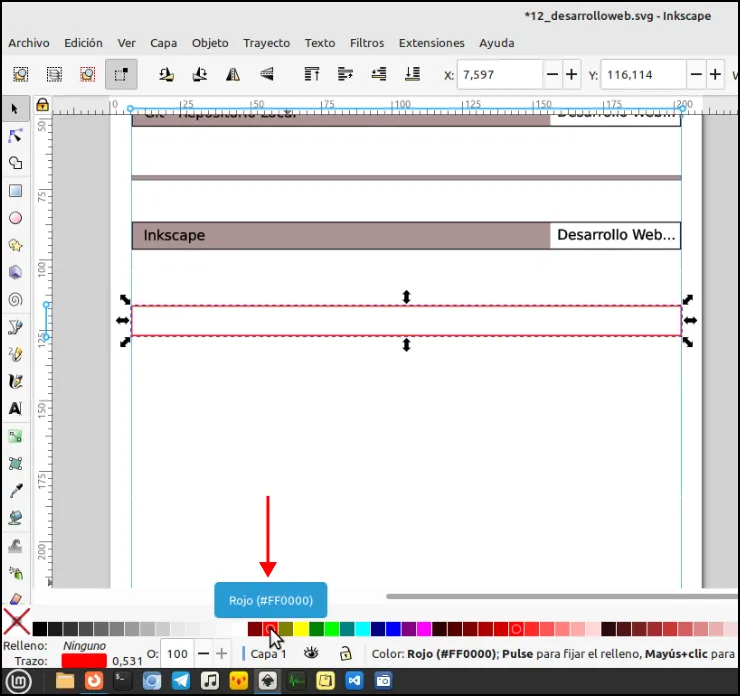
Task: Select the Spiral tool
Action: pyautogui.click(x=15, y=300)
